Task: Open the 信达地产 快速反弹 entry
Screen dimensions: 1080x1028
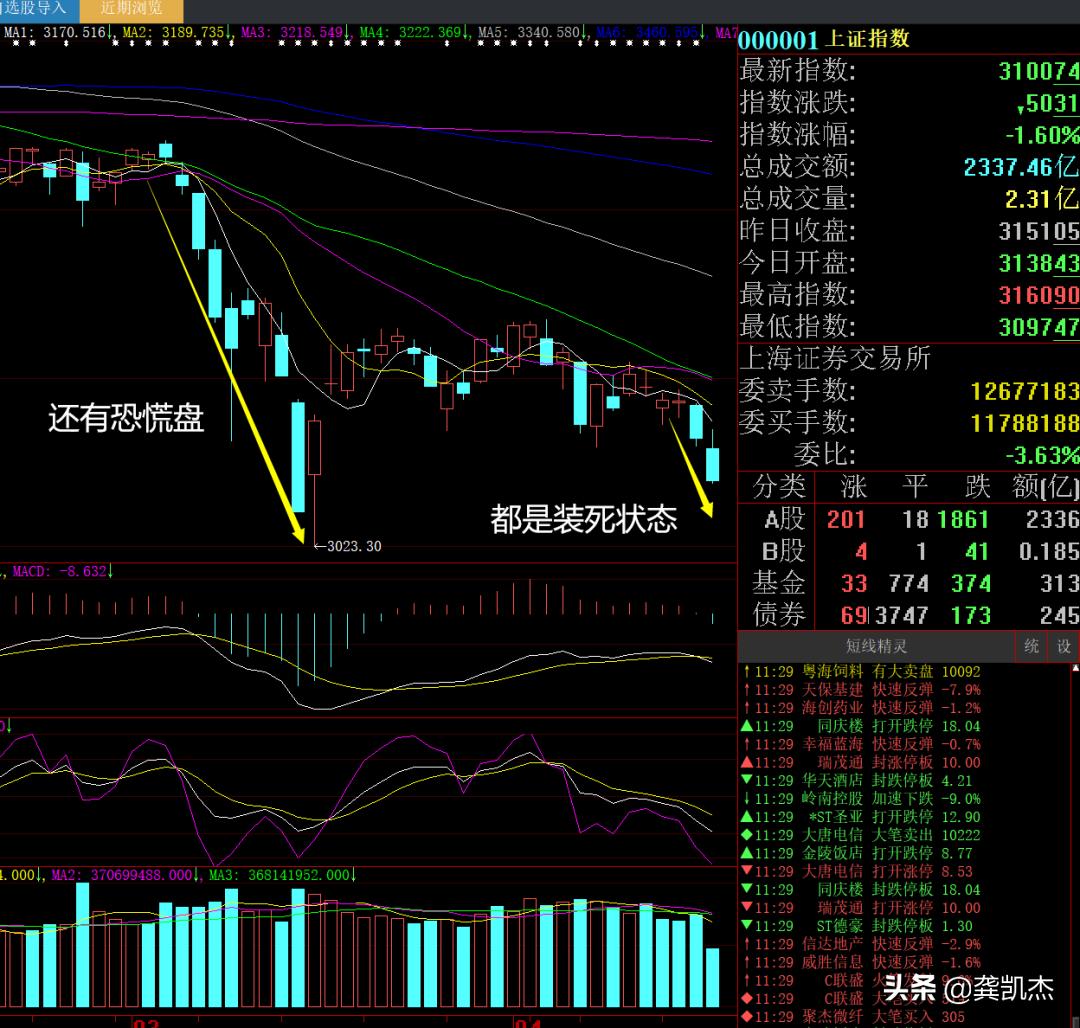Action: pos(860,944)
